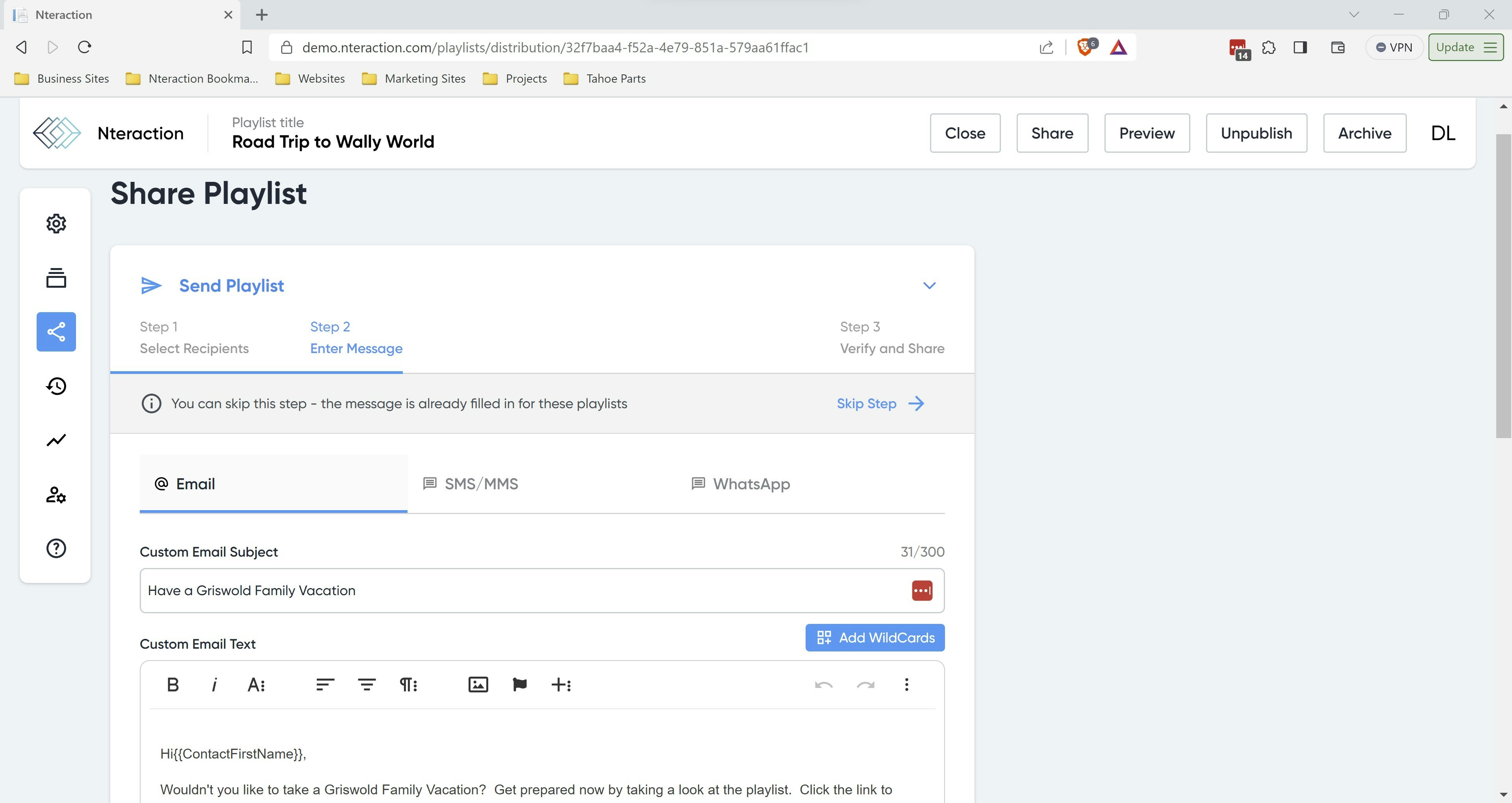Bookmark this page
Screen dimensions: 1512x803
(247, 47)
